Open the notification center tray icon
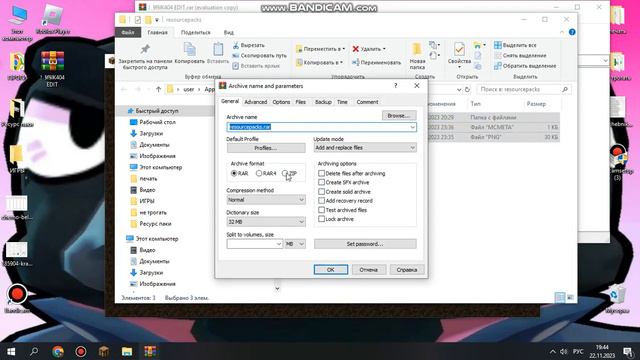 point(629,351)
